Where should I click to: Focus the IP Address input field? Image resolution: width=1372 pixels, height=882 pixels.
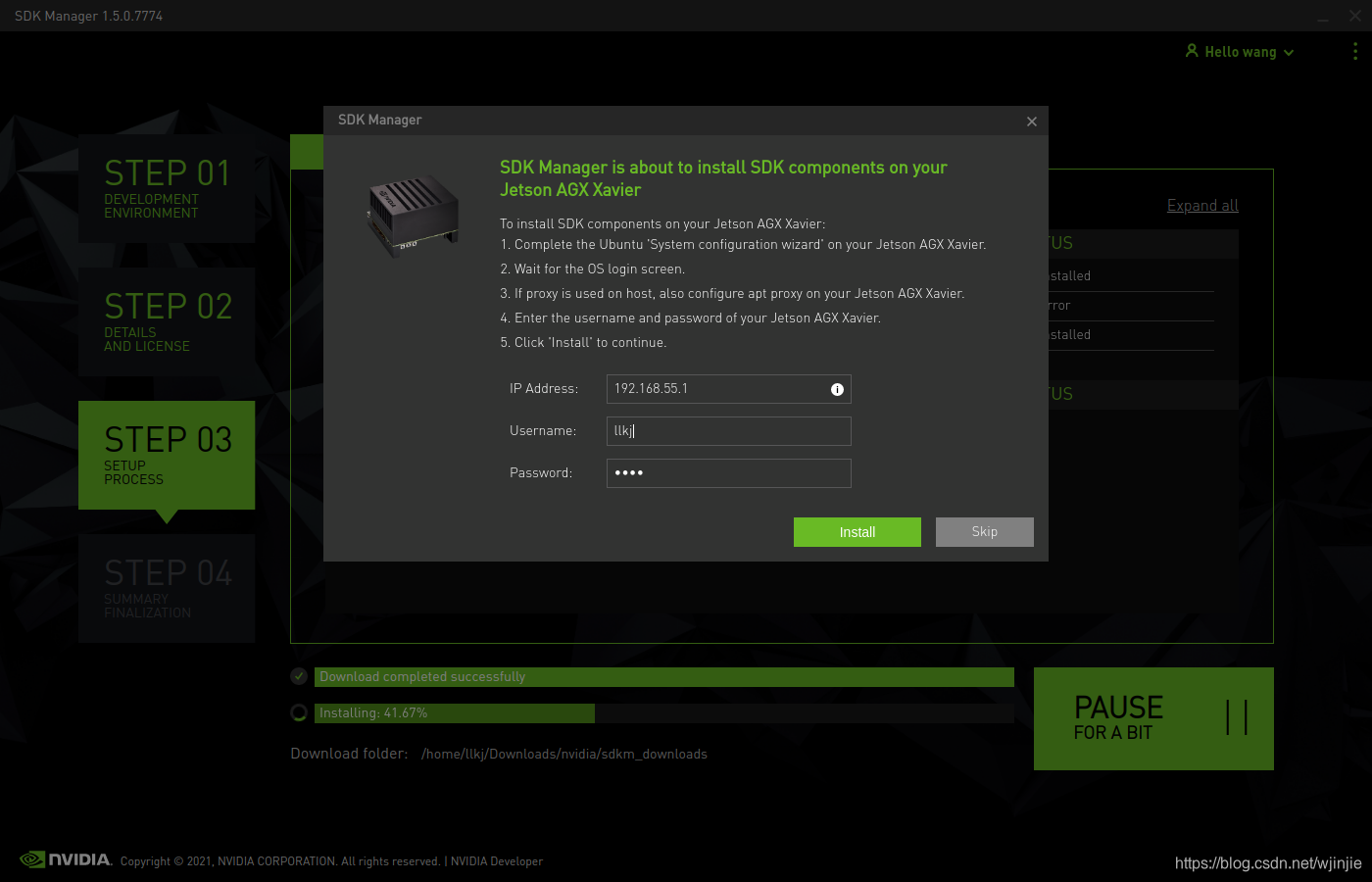(728, 389)
